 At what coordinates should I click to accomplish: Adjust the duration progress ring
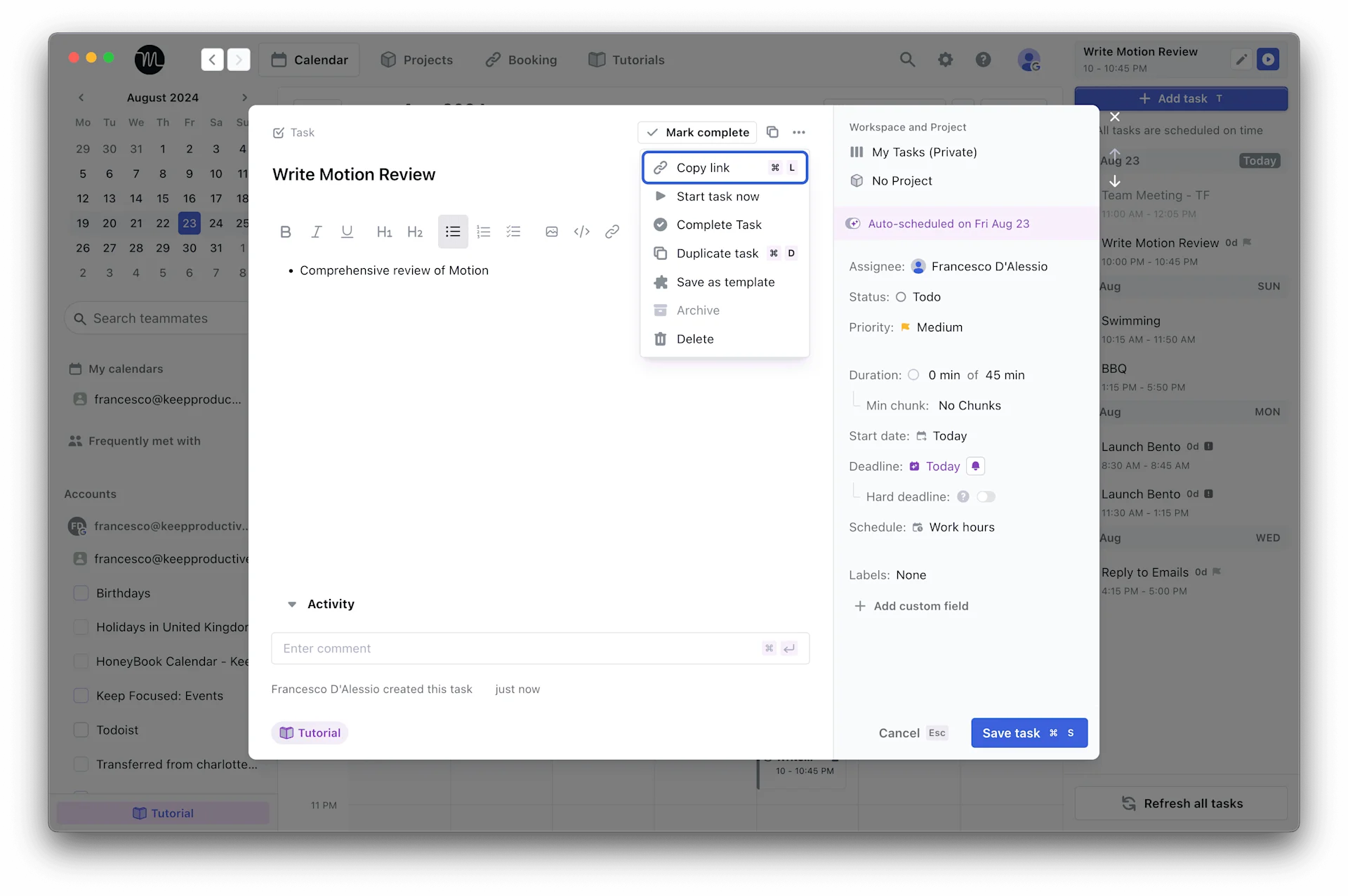pos(913,374)
